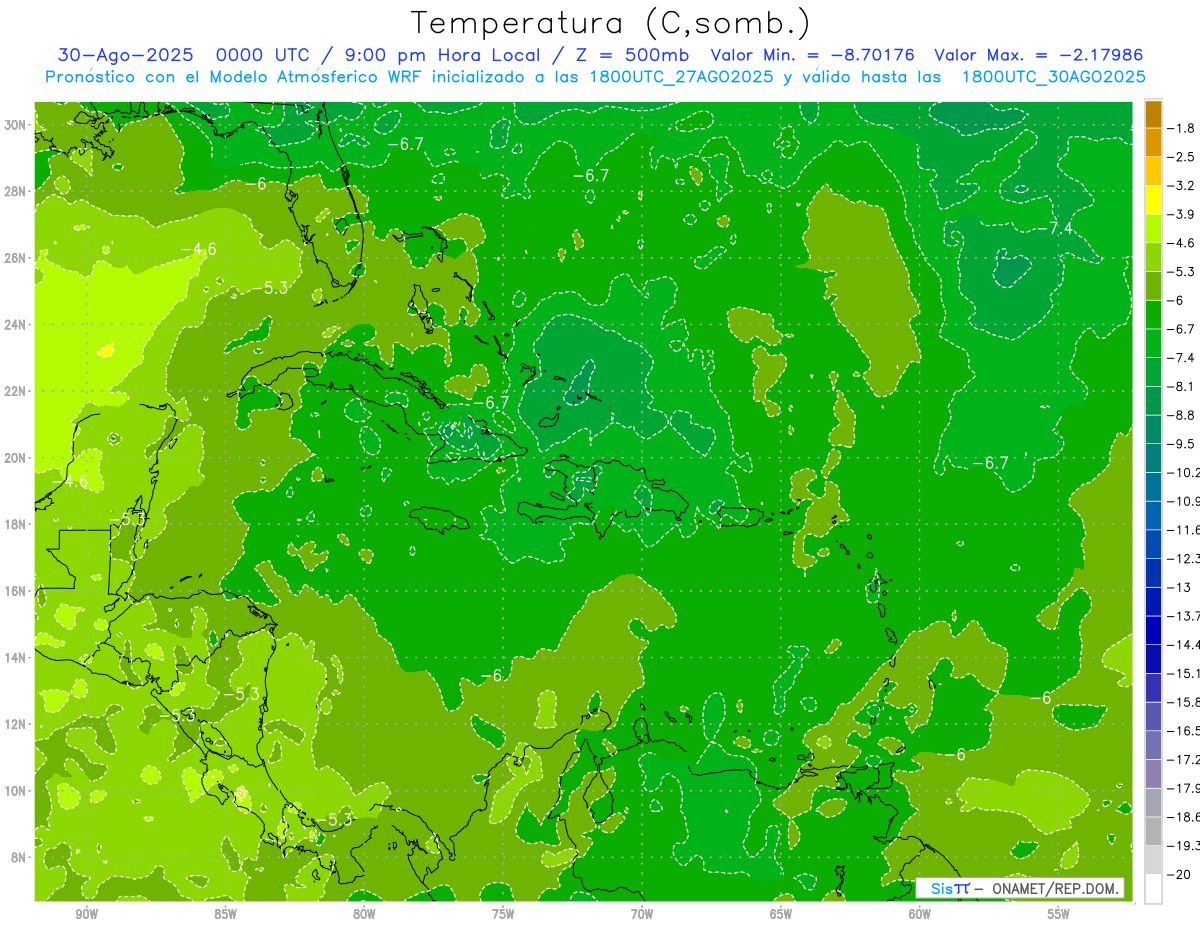Click the "-9.5" colorbar tick label
Viewport: 1200px width, 927px height.
tap(1181, 444)
